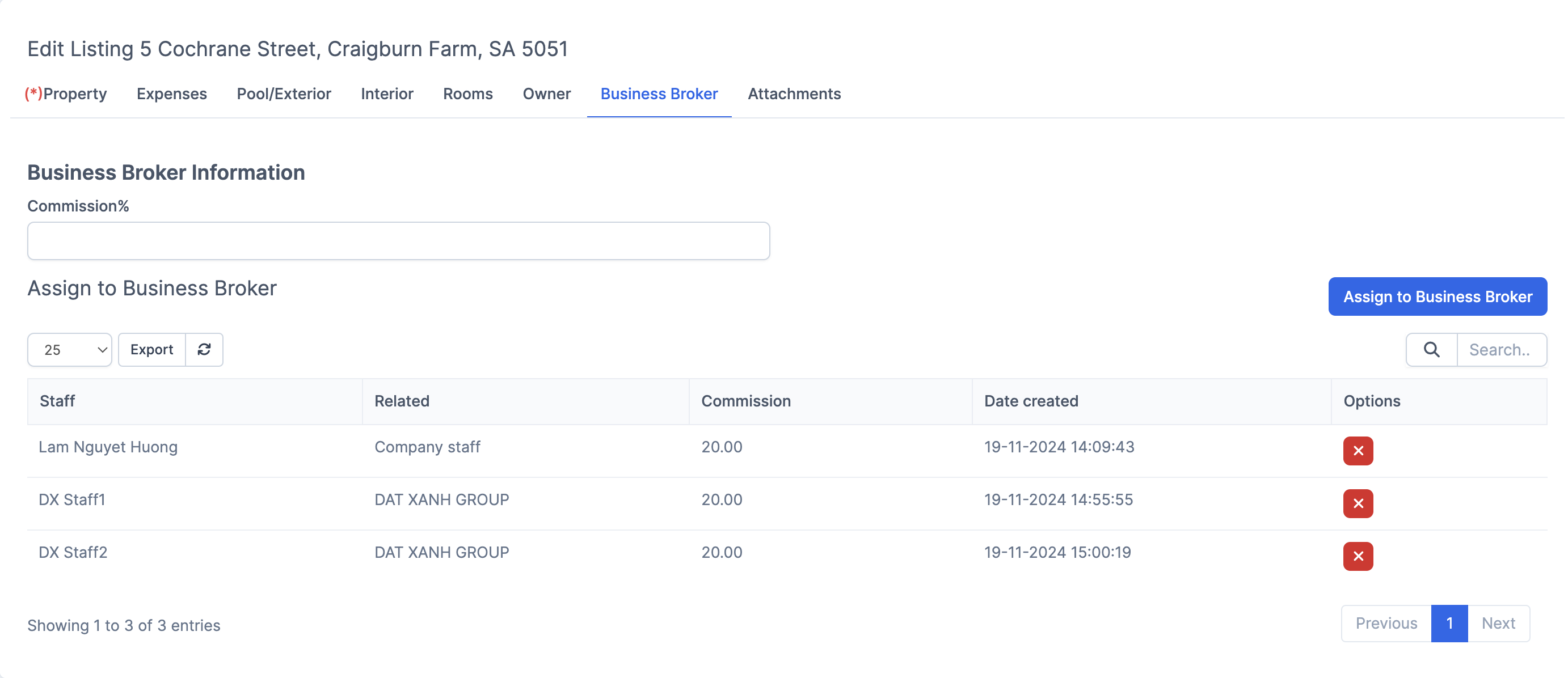Export the broker assignments table
1568x678 pixels.
pyautogui.click(x=151, y=350)
